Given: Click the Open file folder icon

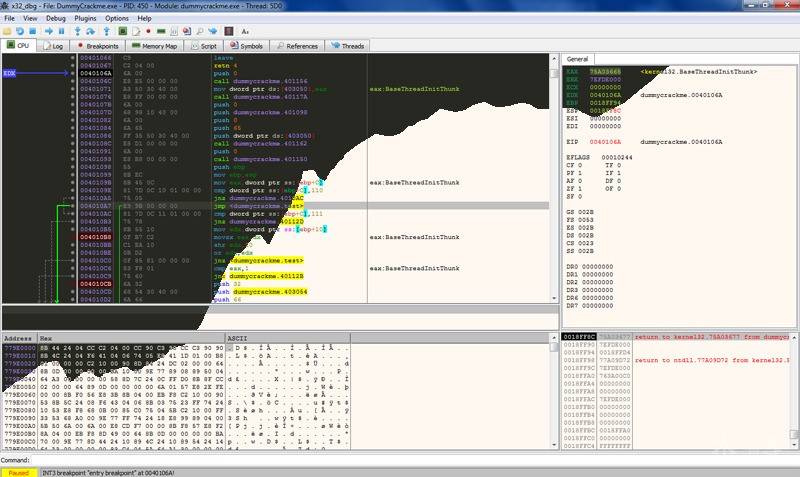Looking at the screenshot, I should pyautogui.click(x=7, y=32).
